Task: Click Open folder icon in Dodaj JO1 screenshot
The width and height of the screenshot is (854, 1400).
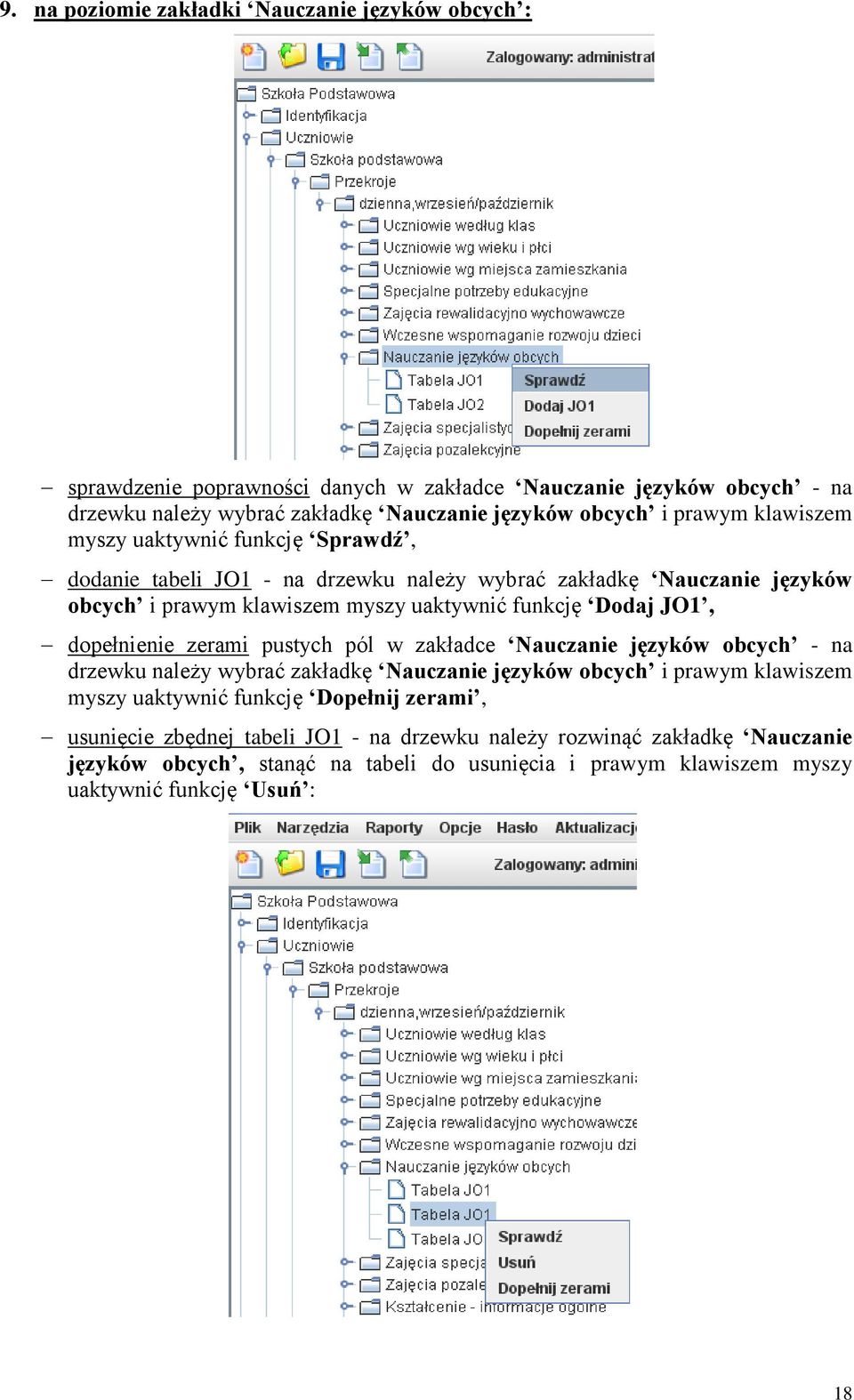Action: [x=292, y=56]
